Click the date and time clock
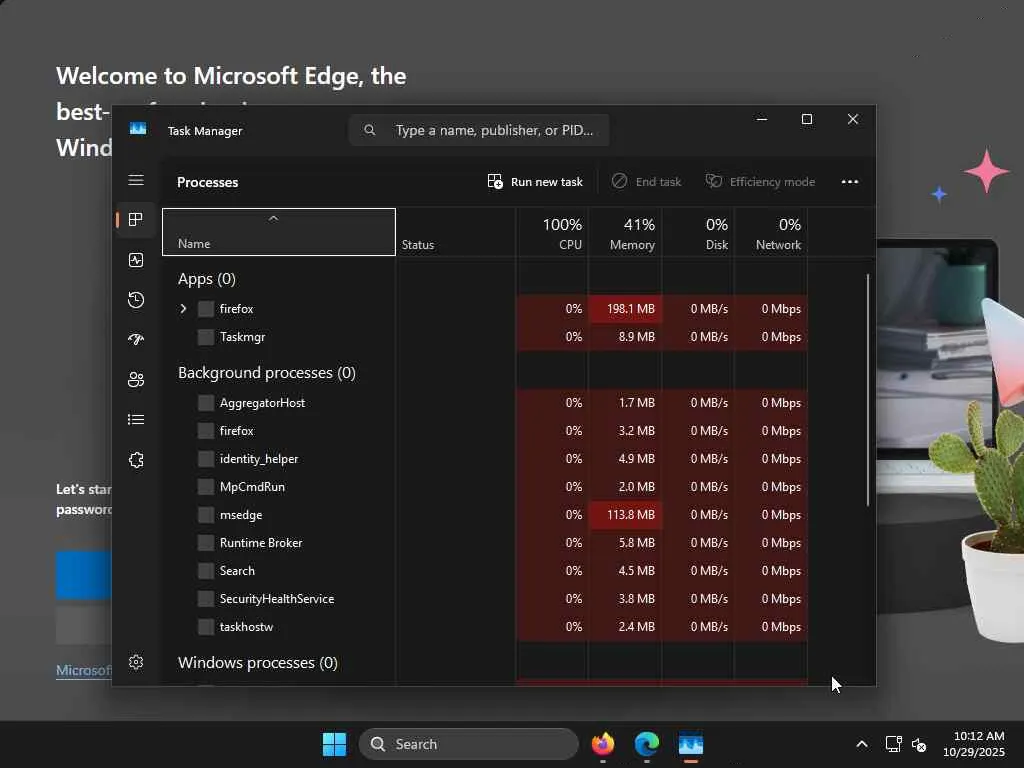 974,744
